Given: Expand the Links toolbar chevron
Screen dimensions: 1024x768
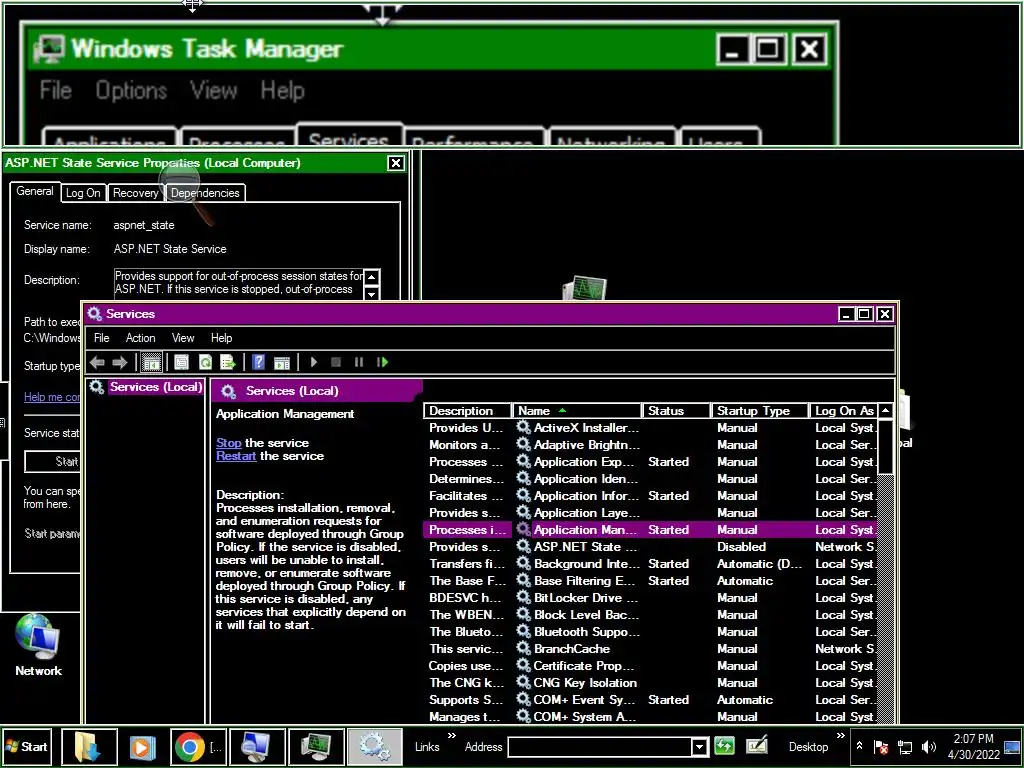Looking at the screenshot, I should pos(451,736).
